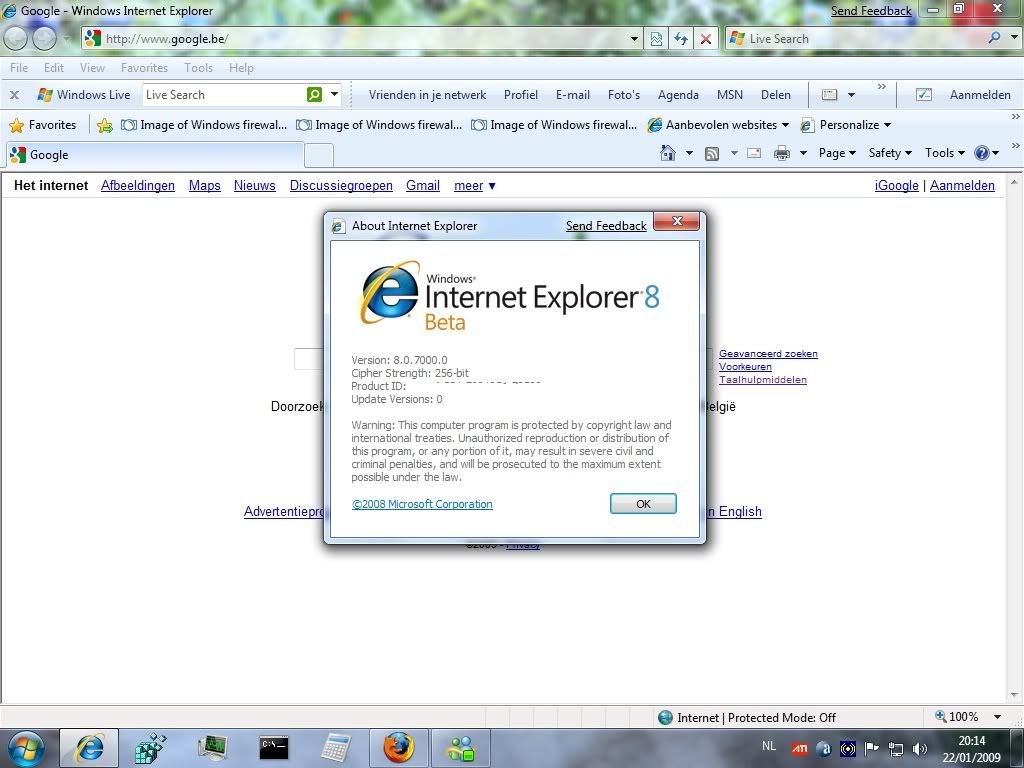This screenshot has height=768, width=1024.
Task: Open the Windows Live Messenger taskbar icon
Action: [461, 748]
